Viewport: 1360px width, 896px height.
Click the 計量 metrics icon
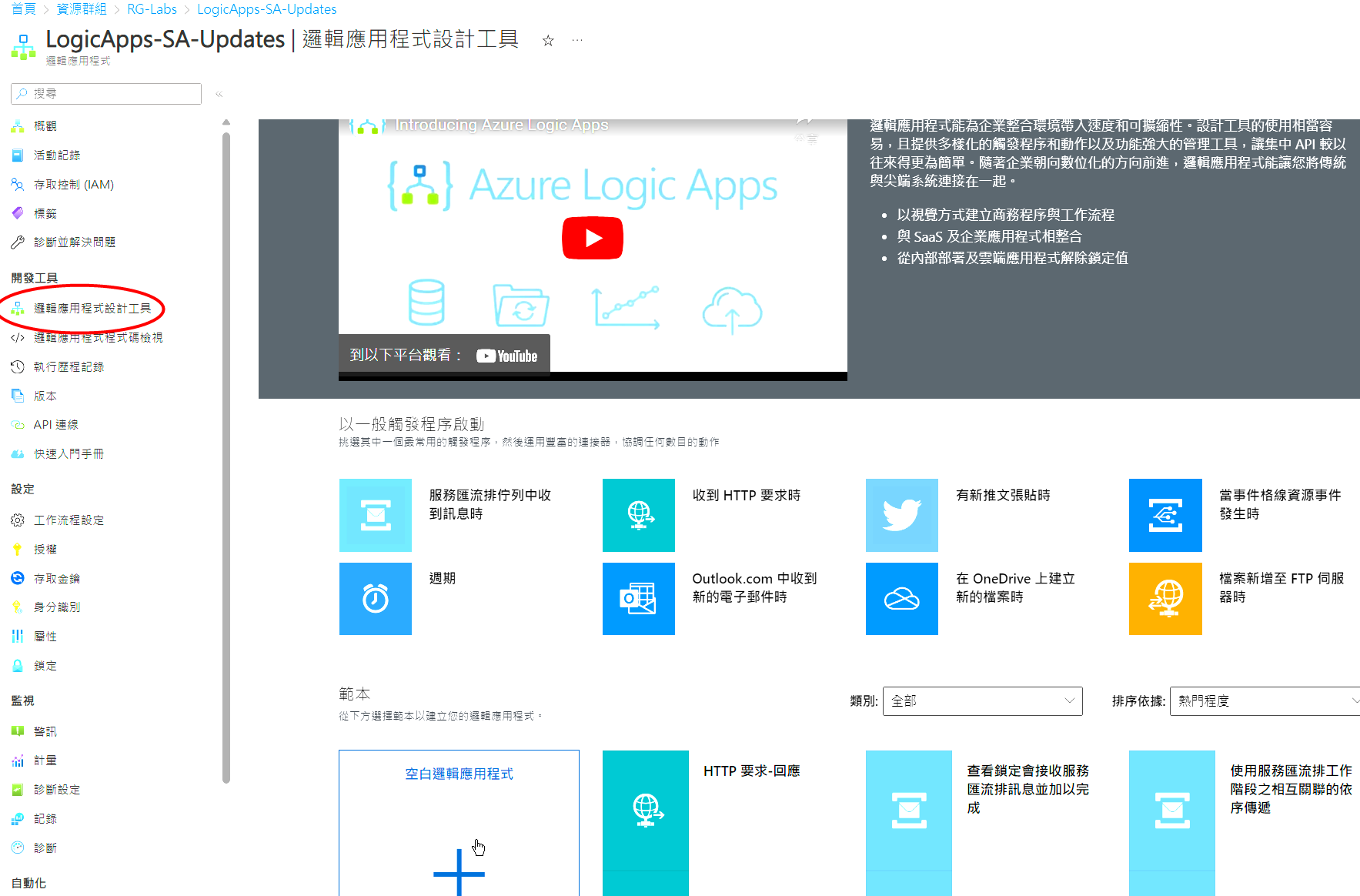click(18, 761)
